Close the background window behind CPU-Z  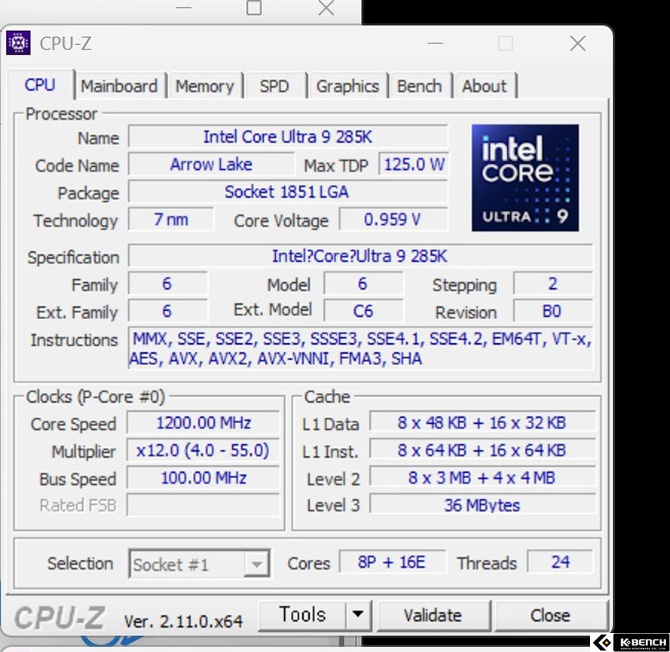click(326, 8)
